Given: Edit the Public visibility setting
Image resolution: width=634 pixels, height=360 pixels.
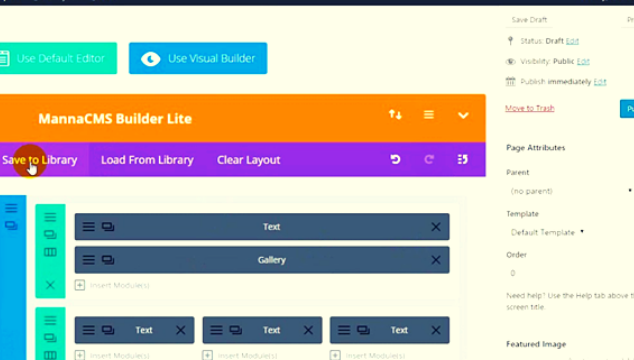Looking at the screenshot, I should point(583,61).
